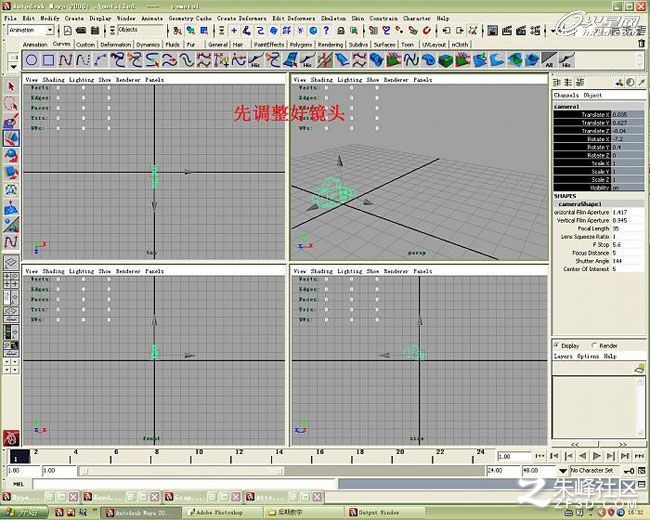Switch to the Polygons shelf tab
Viewport: 650px width, 520px height.
301,44
